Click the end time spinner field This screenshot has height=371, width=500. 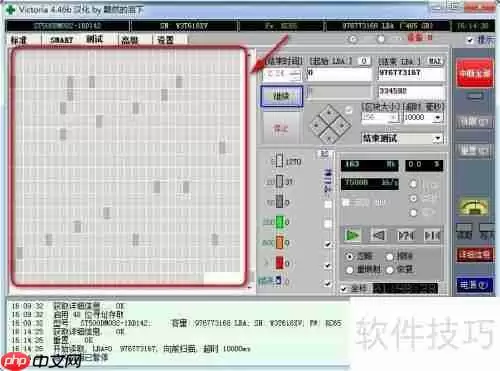[282, 74]
